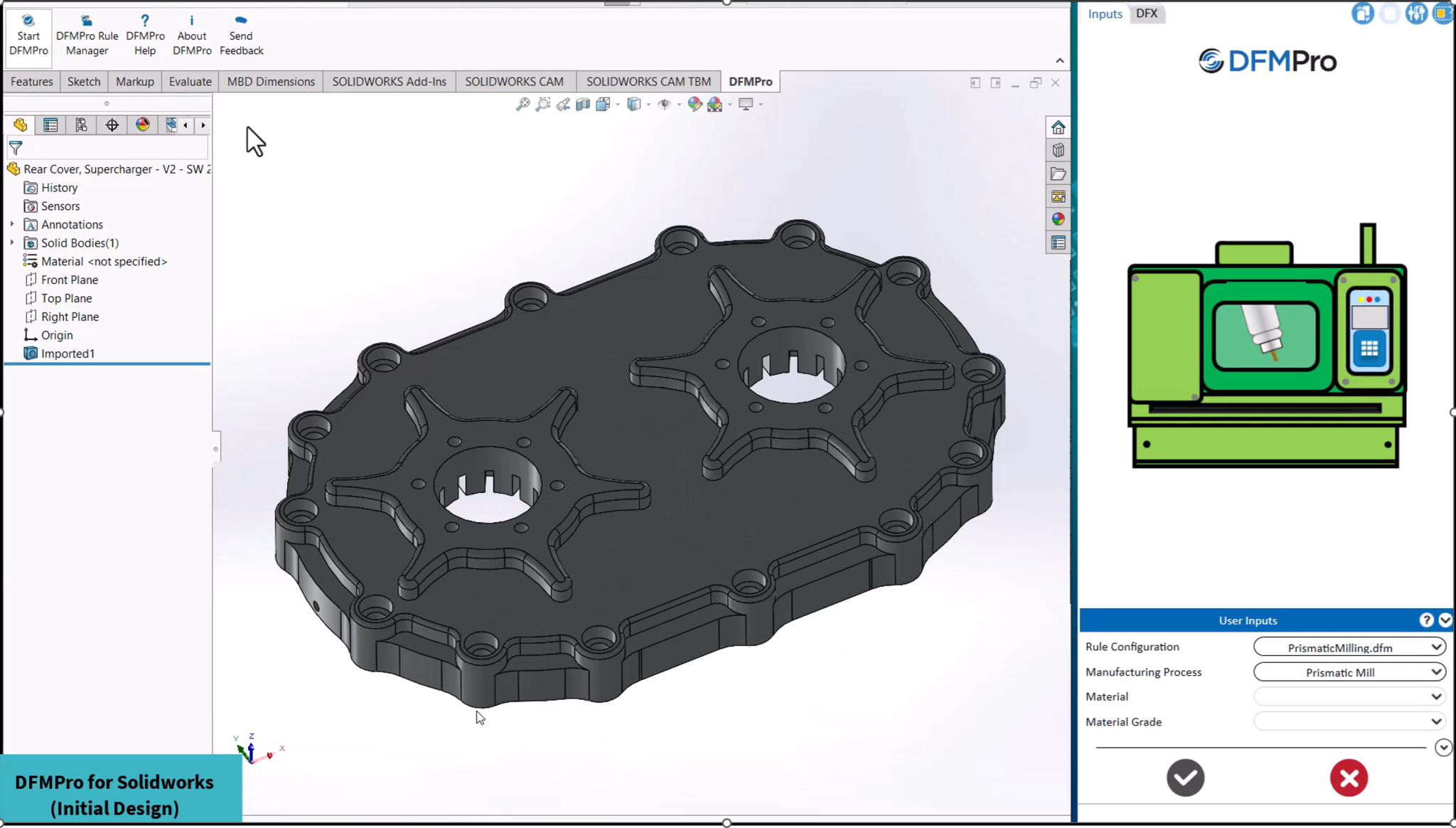Click the View Orientation cube icon

(x=603, y=105)
